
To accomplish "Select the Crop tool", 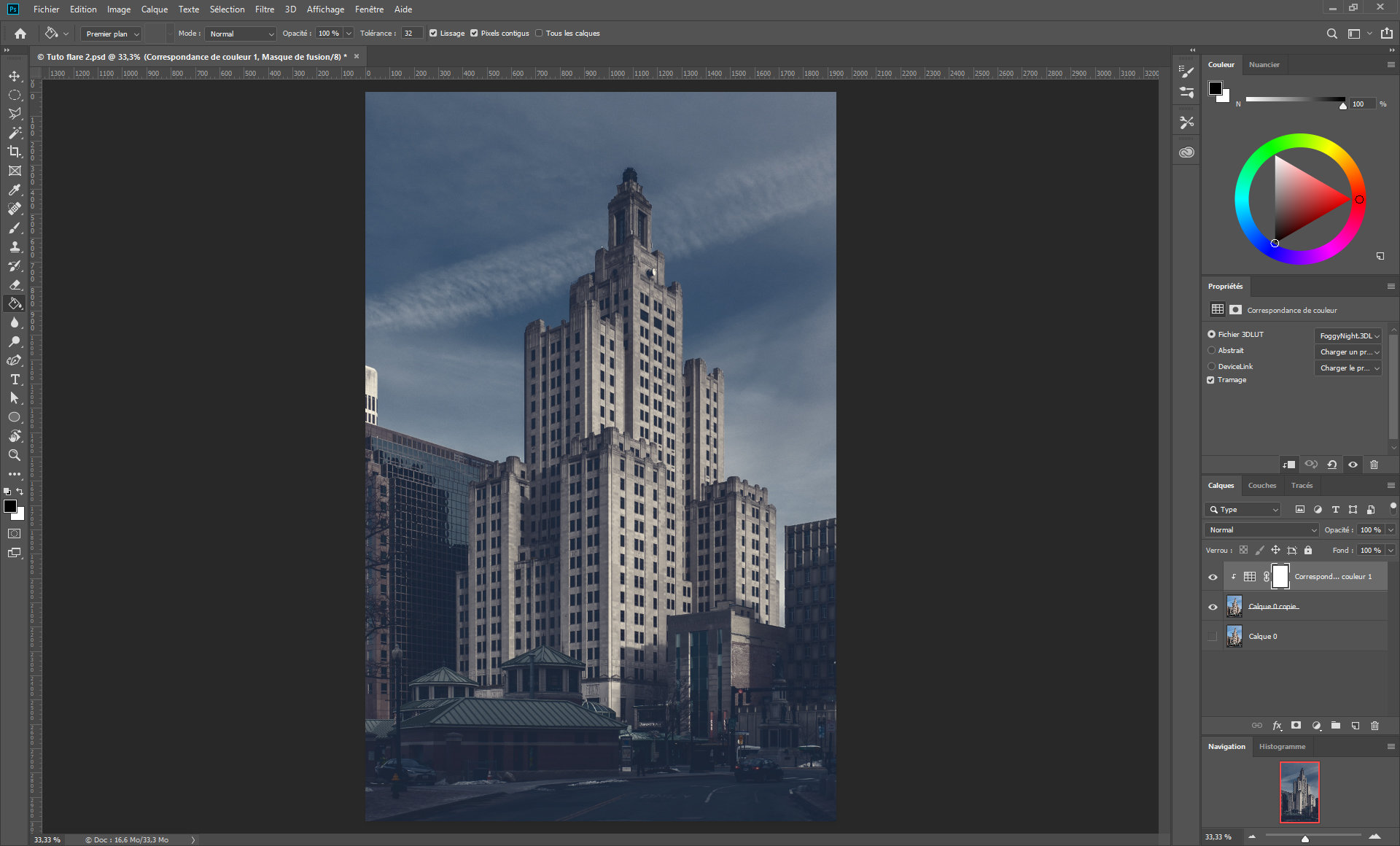I will coord(15,152).
